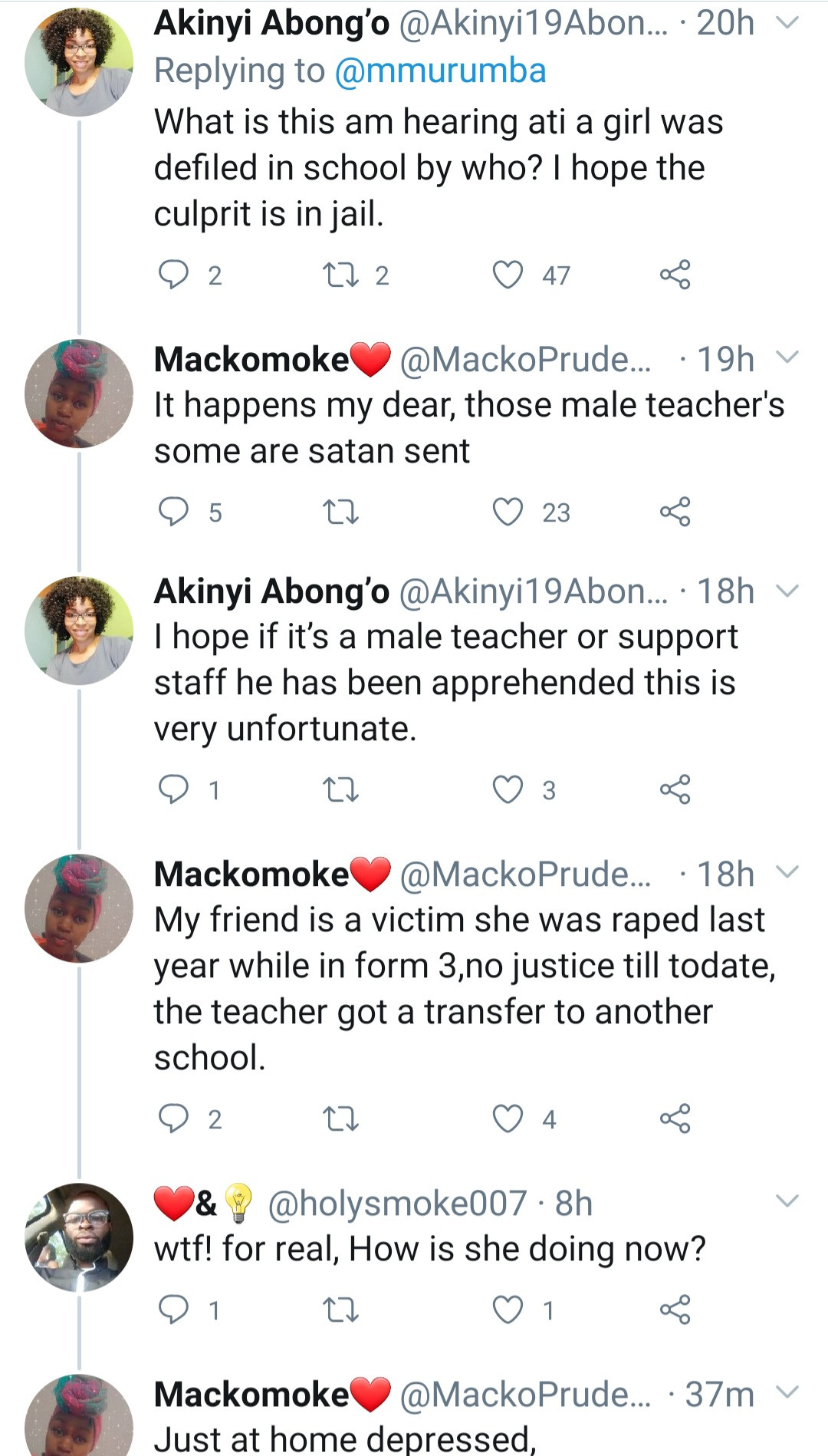This screenshot has height=1456, width=828.
Task: Share the tweet about teacher transfer
Action: [675, 1118]
